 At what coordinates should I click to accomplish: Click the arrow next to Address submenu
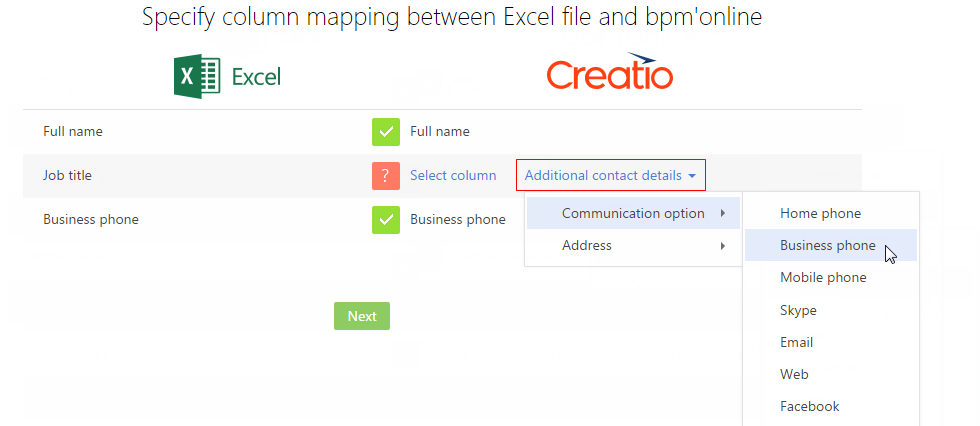point(722,245)
